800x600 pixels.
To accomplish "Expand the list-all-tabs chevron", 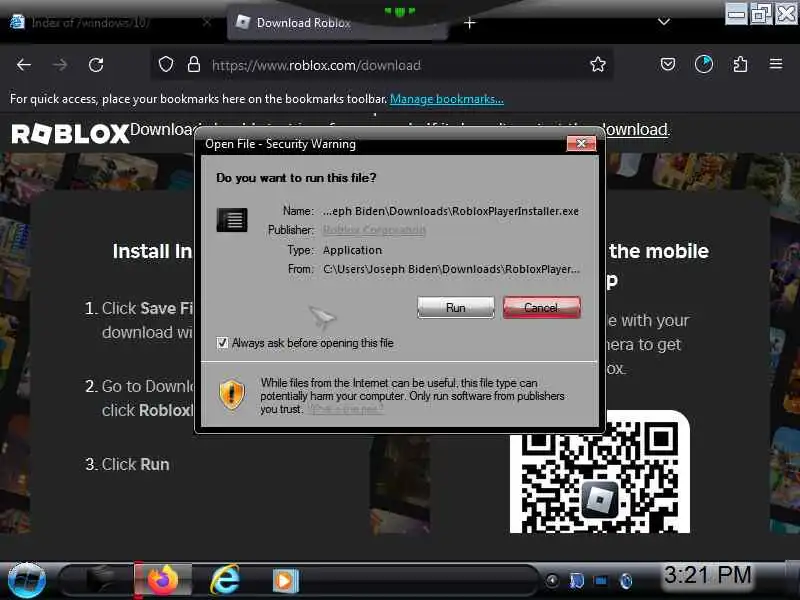I will click(664, 22).
